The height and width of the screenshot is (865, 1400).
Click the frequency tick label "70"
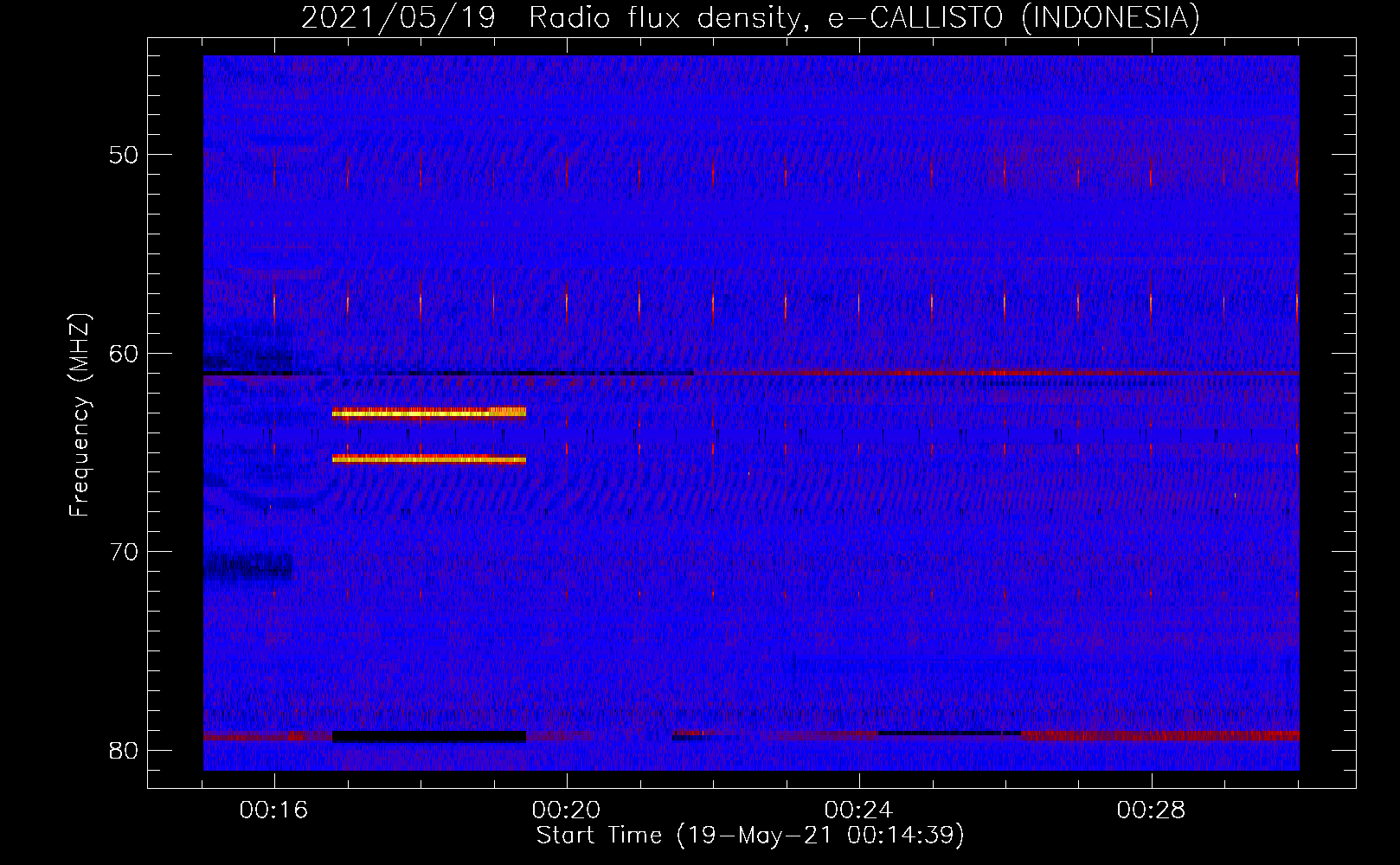point(124,552)
